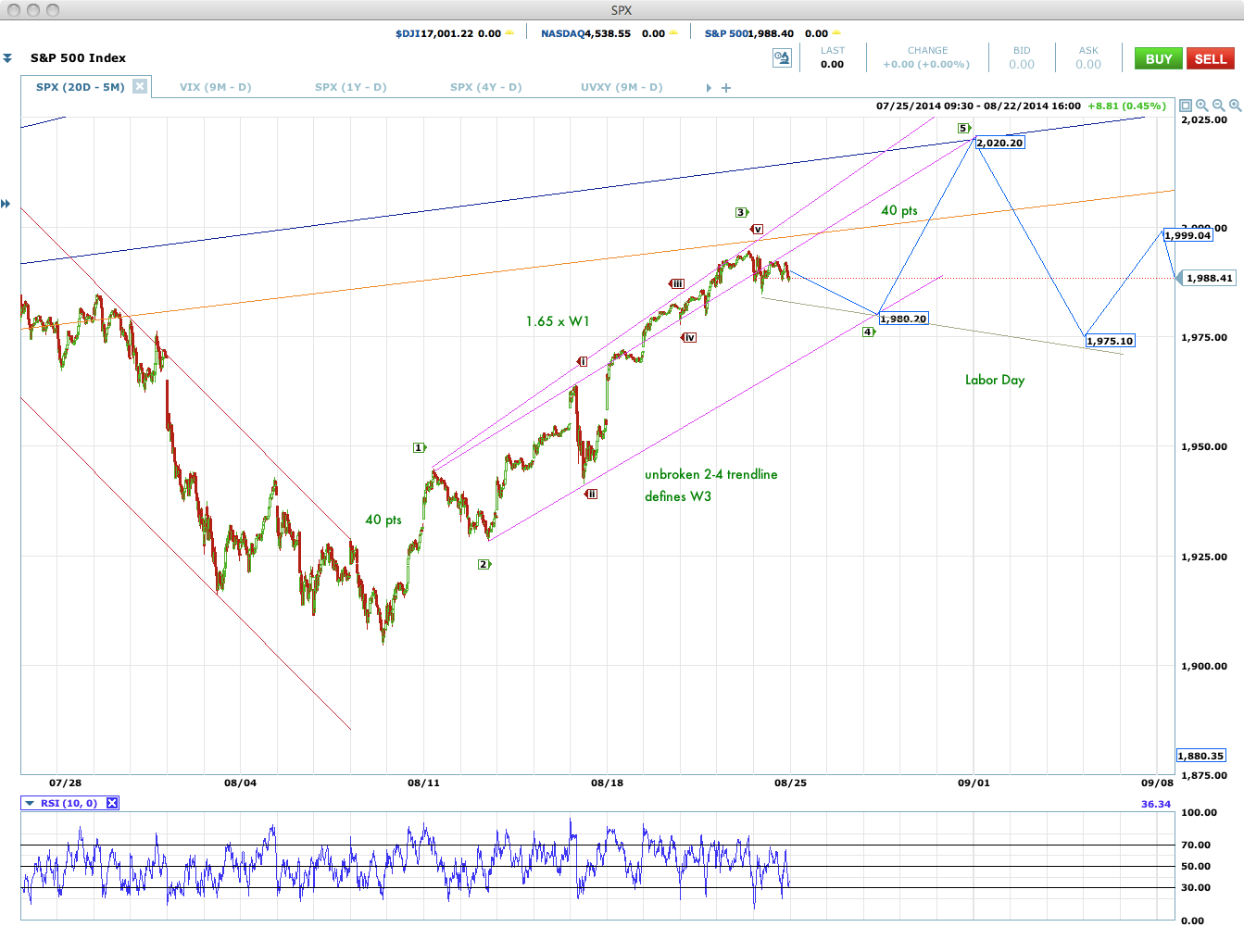Click the S&P 500 Index title

click(x=78, y=57)
